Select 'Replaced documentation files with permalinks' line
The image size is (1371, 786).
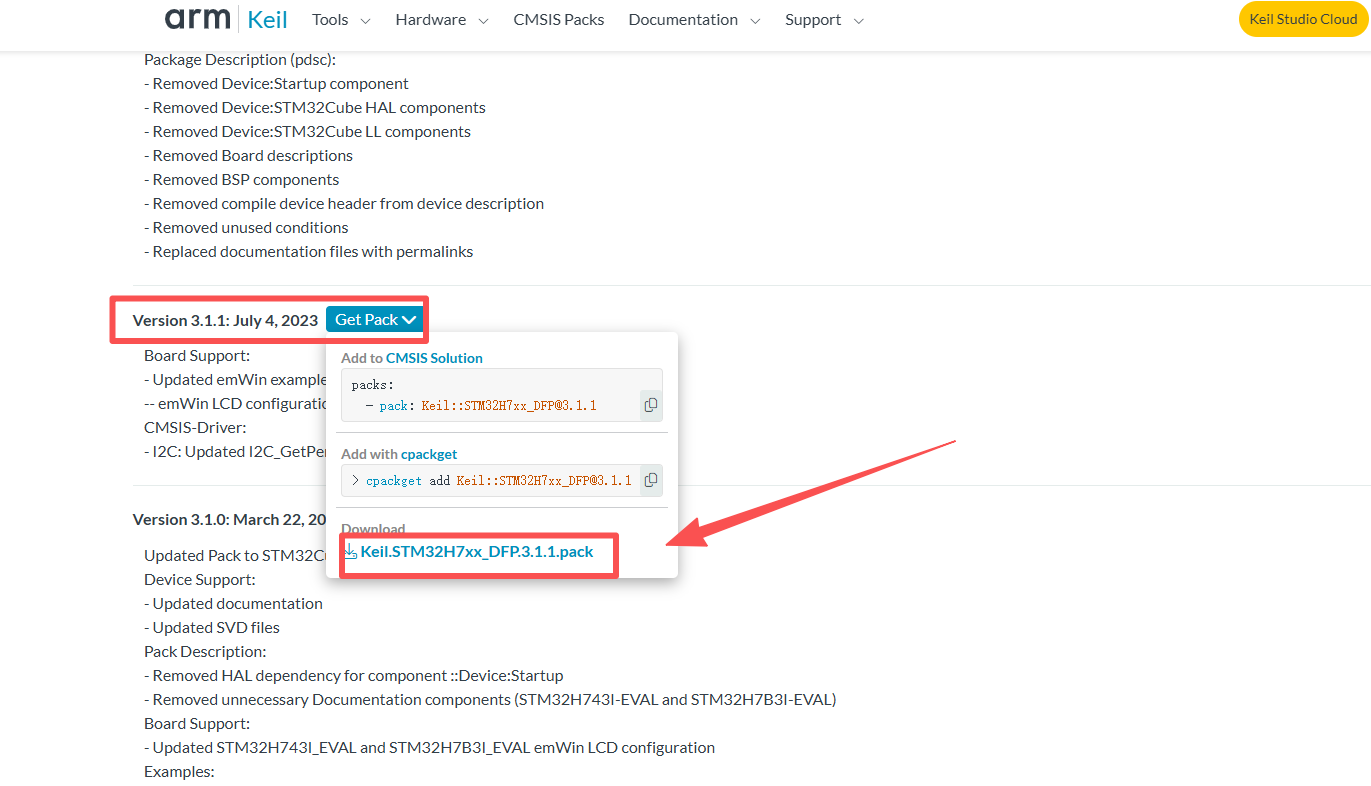(x=308, y=252)
